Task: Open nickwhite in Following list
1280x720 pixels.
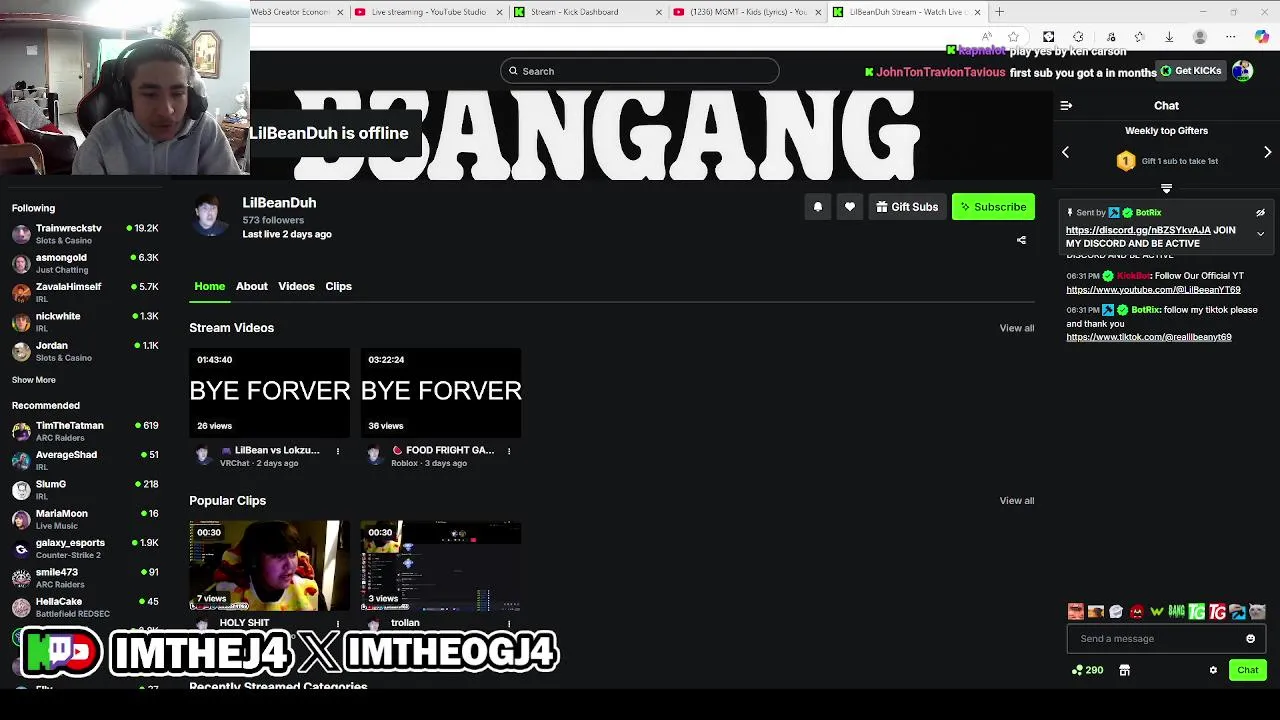Action: pyautogui.click(x=85, y=321)
